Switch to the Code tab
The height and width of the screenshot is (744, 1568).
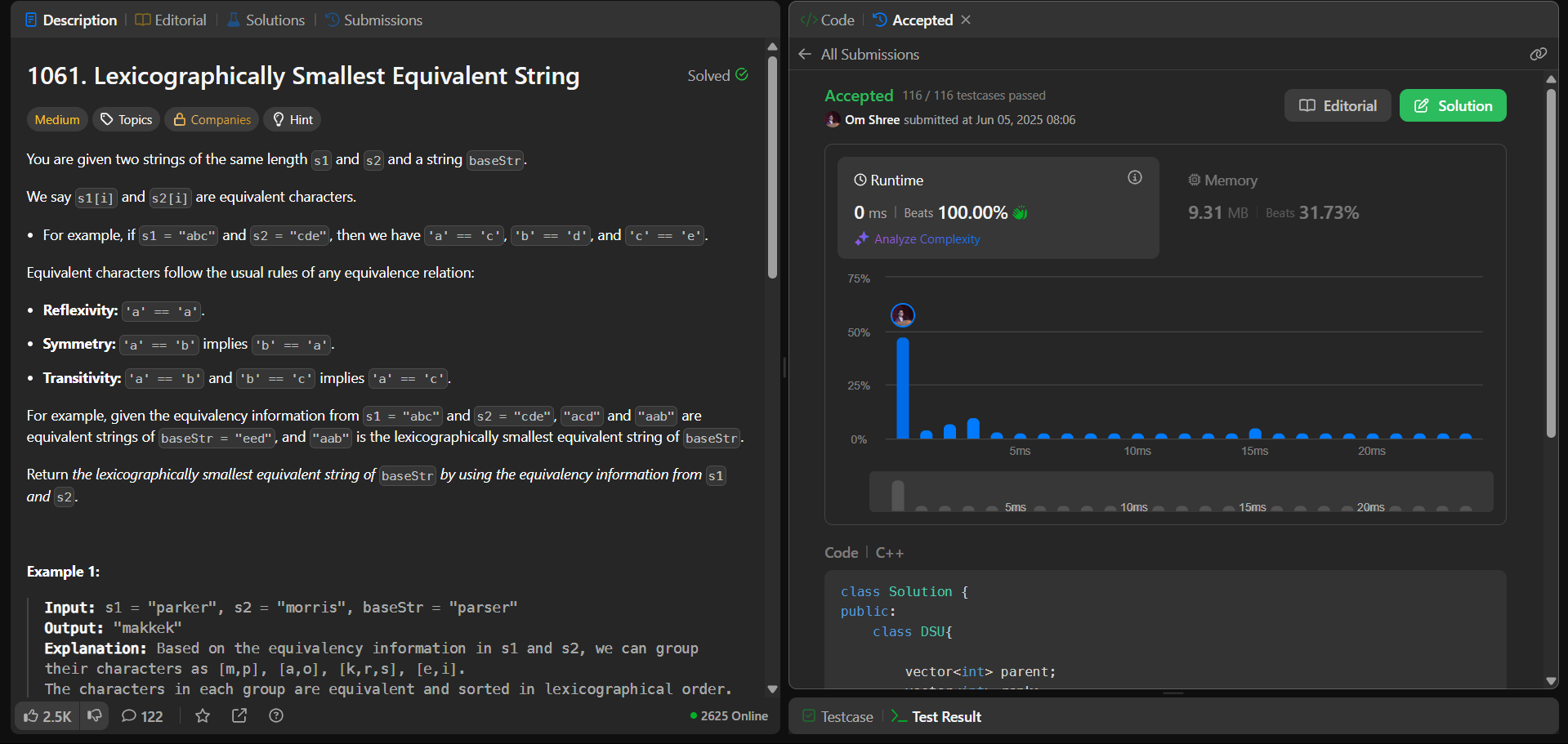[827, 20]
